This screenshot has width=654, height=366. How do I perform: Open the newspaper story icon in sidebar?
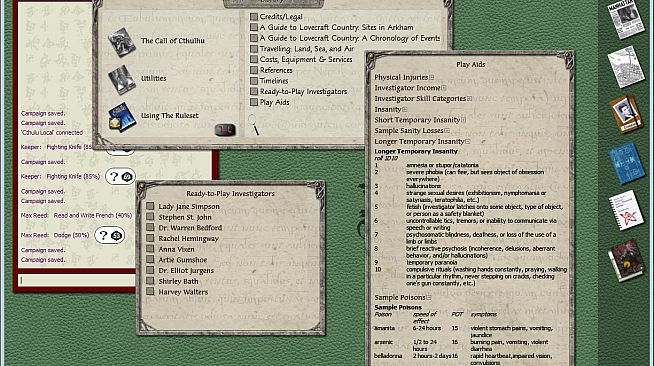(x=626, y=19)
